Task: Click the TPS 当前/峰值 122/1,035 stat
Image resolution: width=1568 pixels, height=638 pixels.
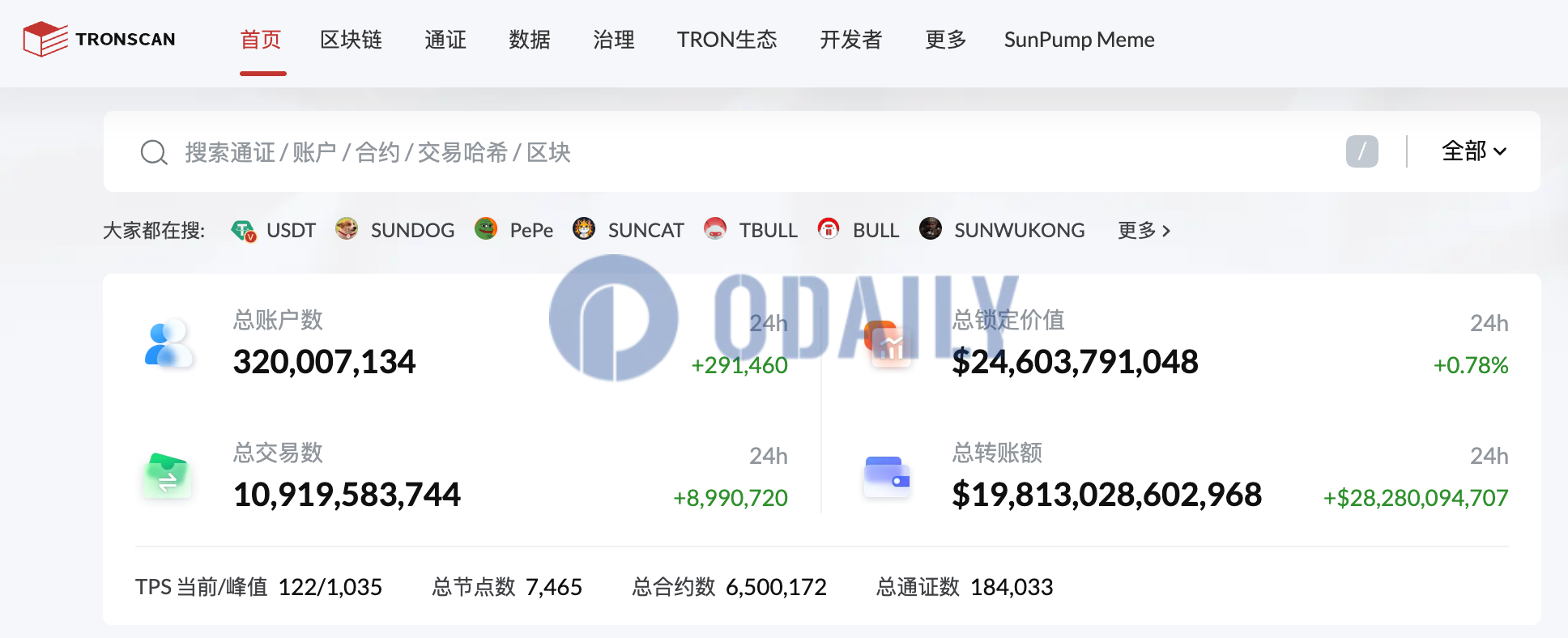Action: [x=258, y=587]
